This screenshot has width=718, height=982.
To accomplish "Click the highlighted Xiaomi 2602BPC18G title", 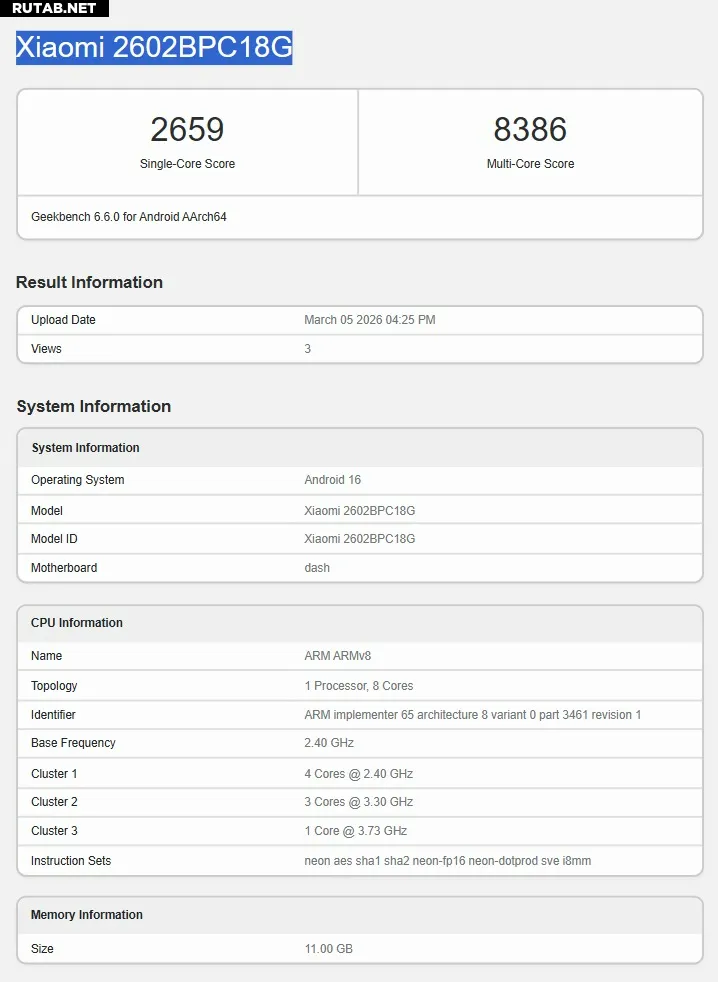I will click(154, 47).
